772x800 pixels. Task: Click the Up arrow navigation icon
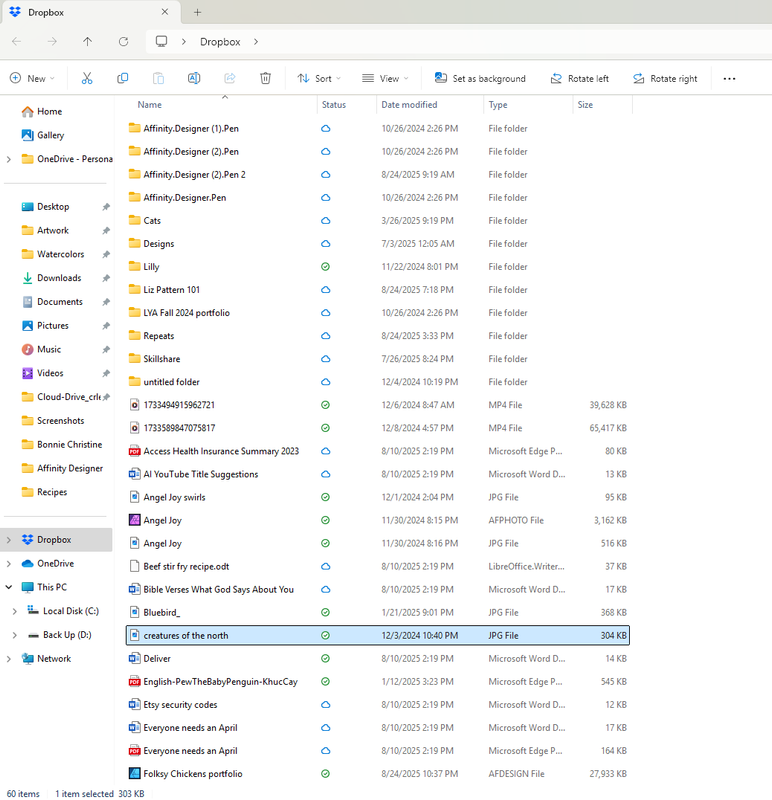88,42
